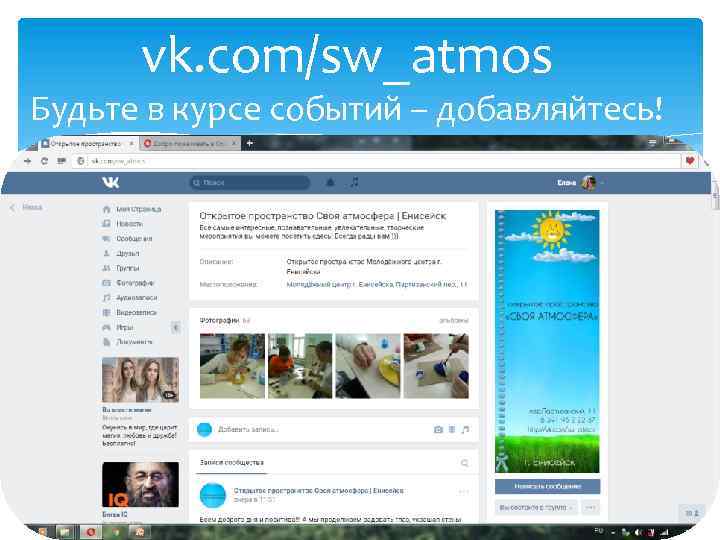The image size is (720, 540).
Task: Click the gamepad icon beside Игры
Action: click(x=107, y=327)
